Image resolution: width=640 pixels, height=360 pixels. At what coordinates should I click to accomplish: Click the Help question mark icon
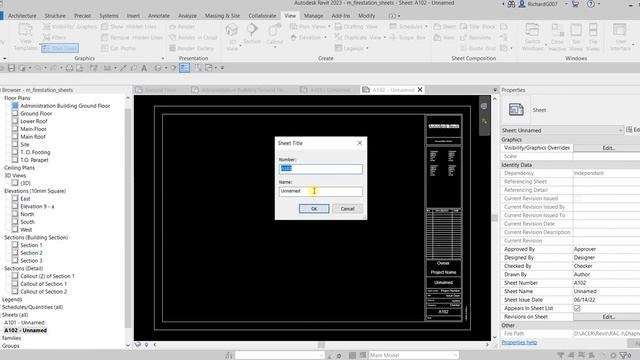591,4
